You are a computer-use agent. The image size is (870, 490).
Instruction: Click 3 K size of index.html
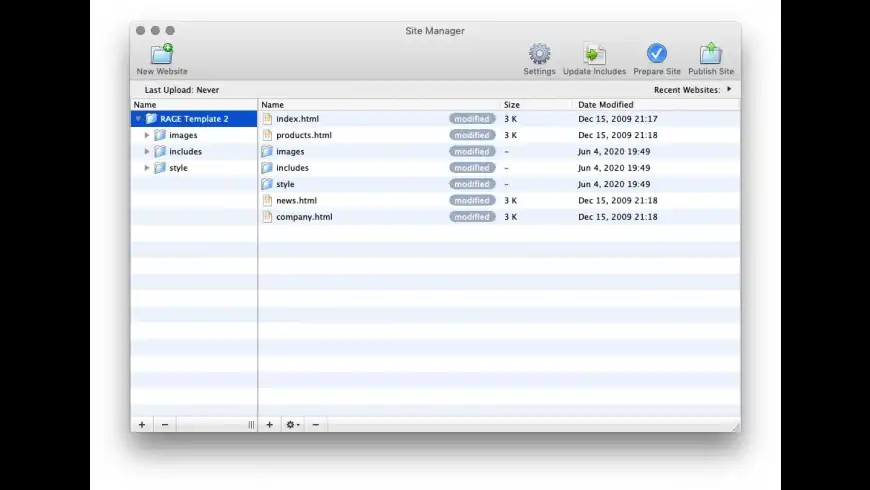coord(510,119)
